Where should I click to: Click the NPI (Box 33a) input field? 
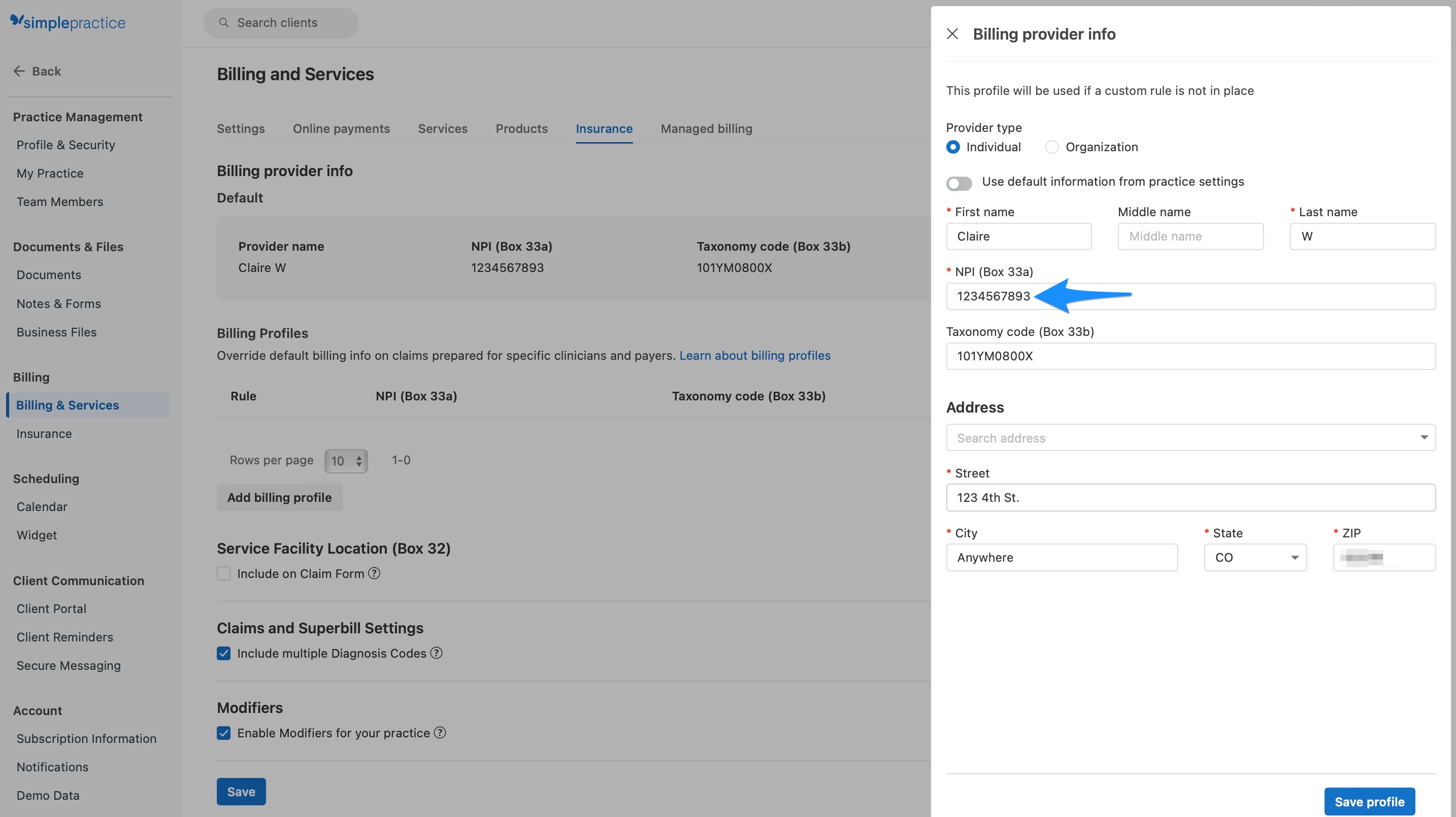point(1191,296)
